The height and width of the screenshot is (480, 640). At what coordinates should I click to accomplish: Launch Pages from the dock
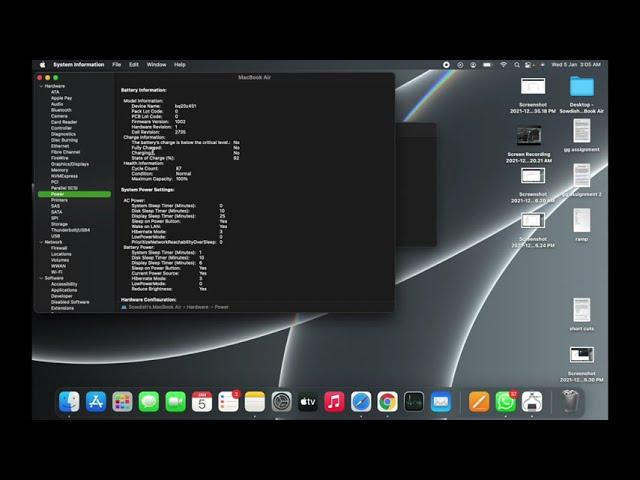(x=479, y=402)
